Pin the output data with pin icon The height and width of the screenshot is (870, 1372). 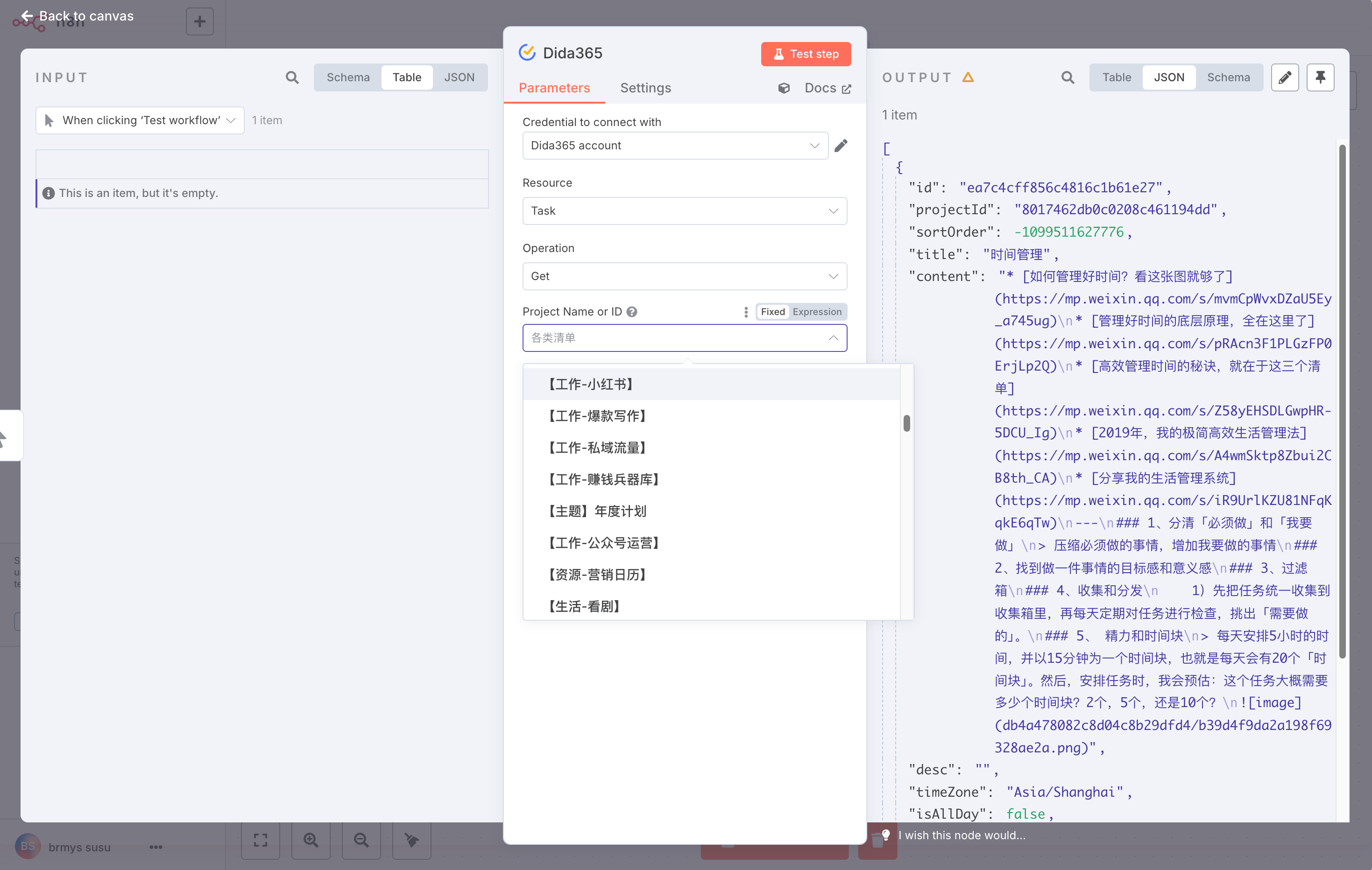coord(1320,77)
